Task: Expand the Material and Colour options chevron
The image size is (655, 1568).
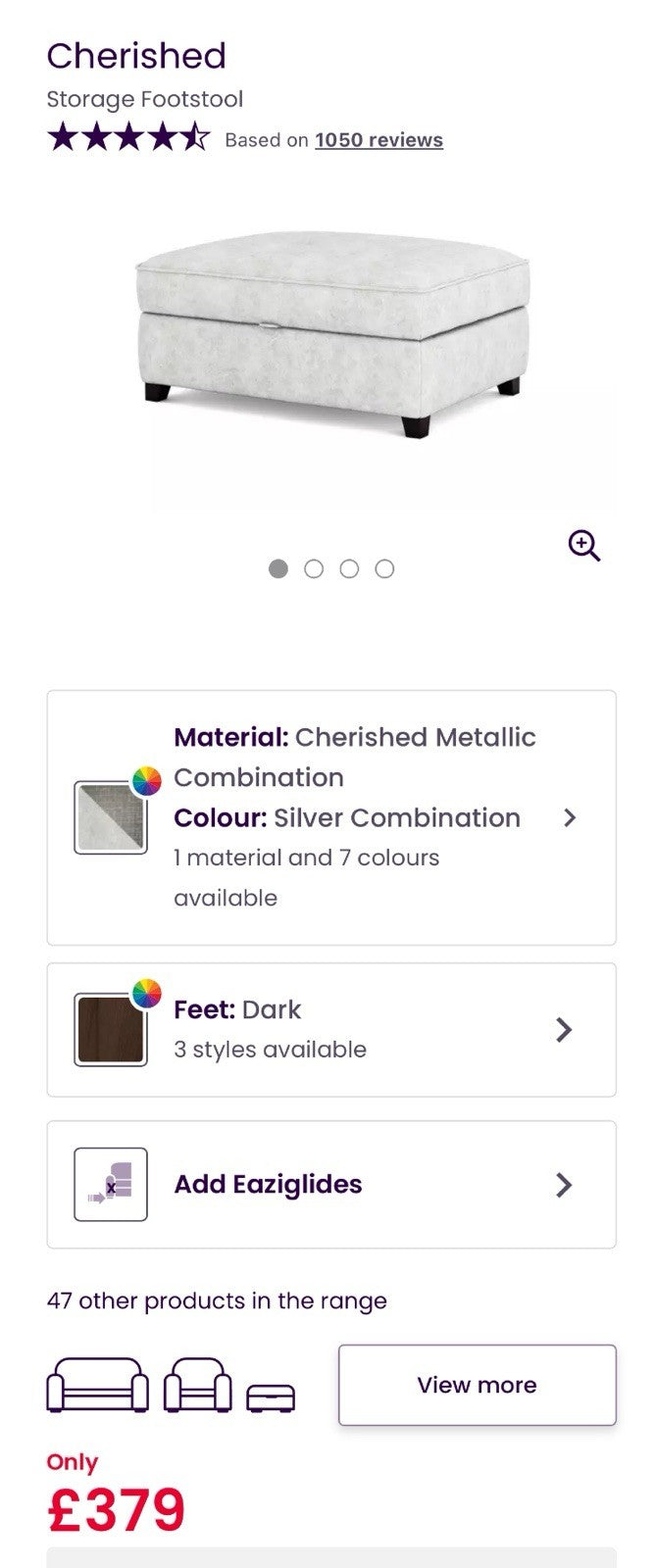Action: coord(570,817)
